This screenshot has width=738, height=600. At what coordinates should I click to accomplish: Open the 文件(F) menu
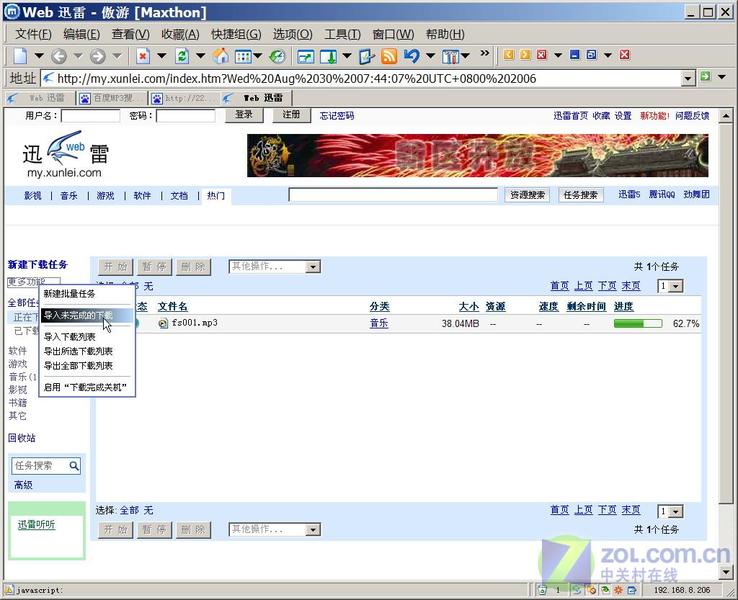pos(33,34)
